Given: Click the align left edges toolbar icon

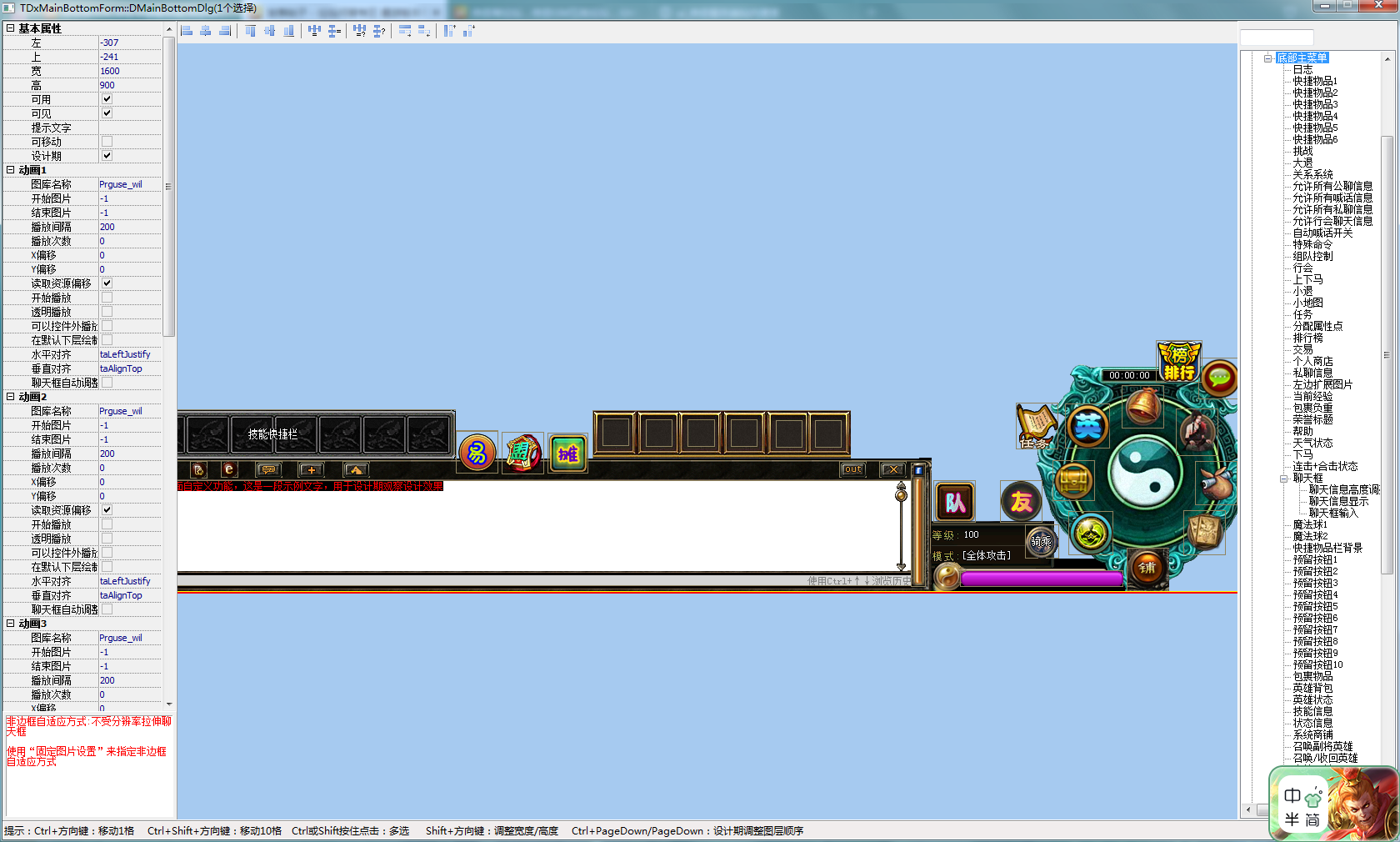Looking at the screenshot, I should click(x=187, y=31).
